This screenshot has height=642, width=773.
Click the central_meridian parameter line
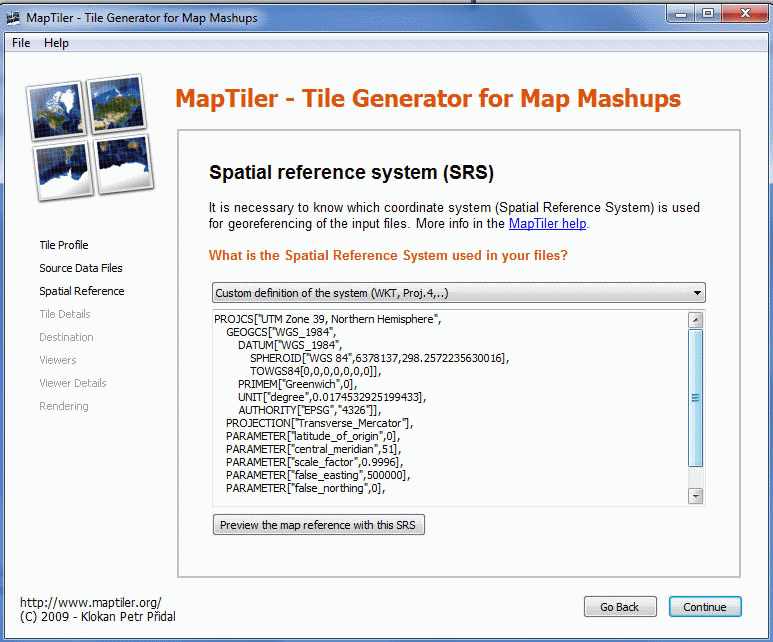pyautogui.click(x=314, y=449)
